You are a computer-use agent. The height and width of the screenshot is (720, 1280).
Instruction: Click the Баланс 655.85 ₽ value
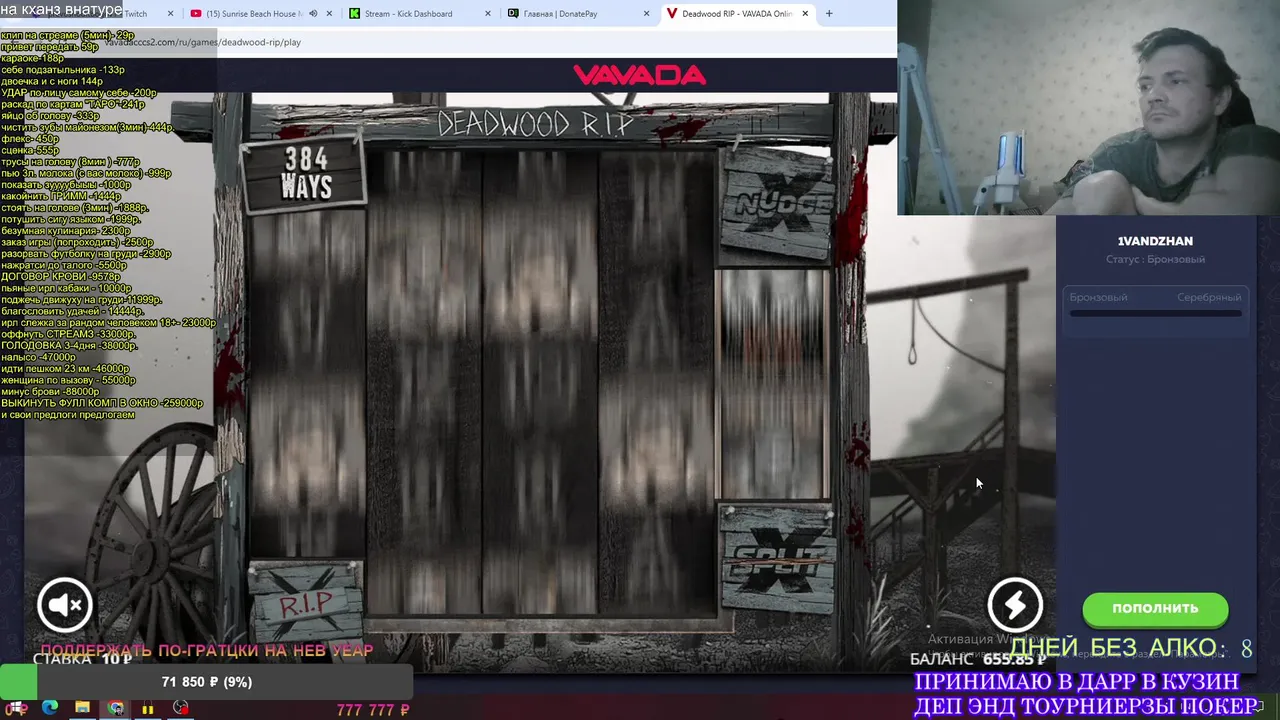[978, 659]
